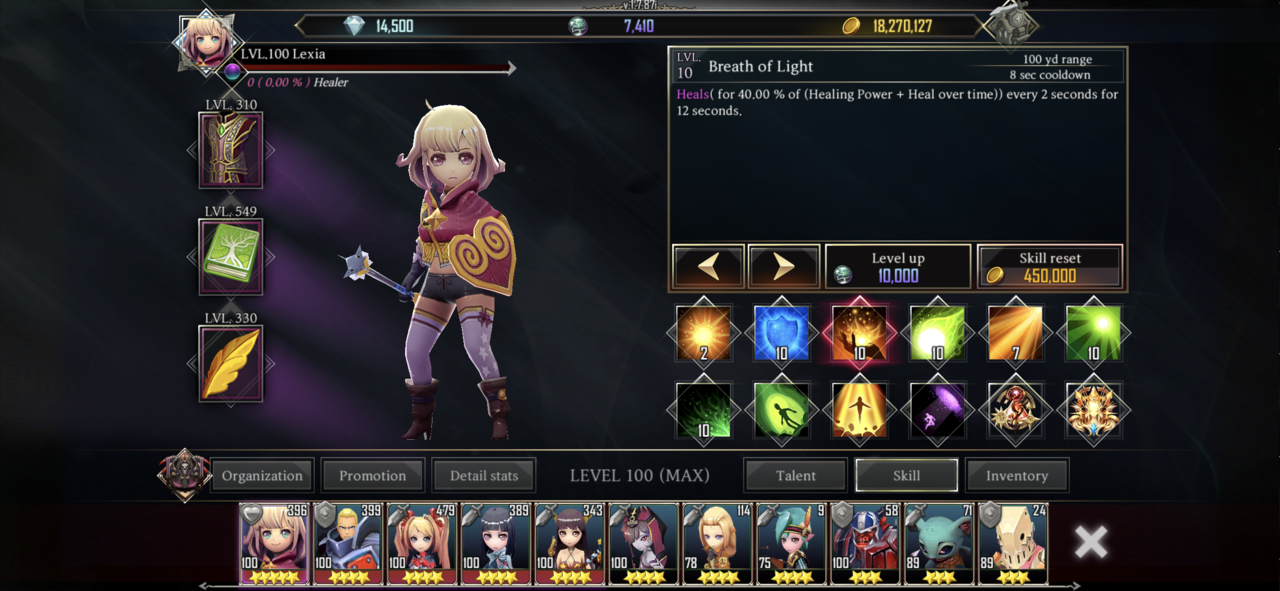
Task: Select the orange light rays skill level 7
Action: click(1015, 333)
